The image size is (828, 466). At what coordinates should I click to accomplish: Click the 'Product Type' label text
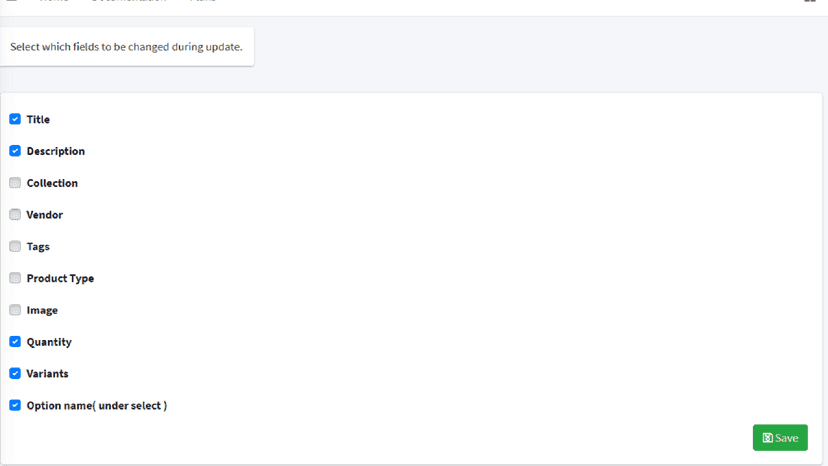60,278
